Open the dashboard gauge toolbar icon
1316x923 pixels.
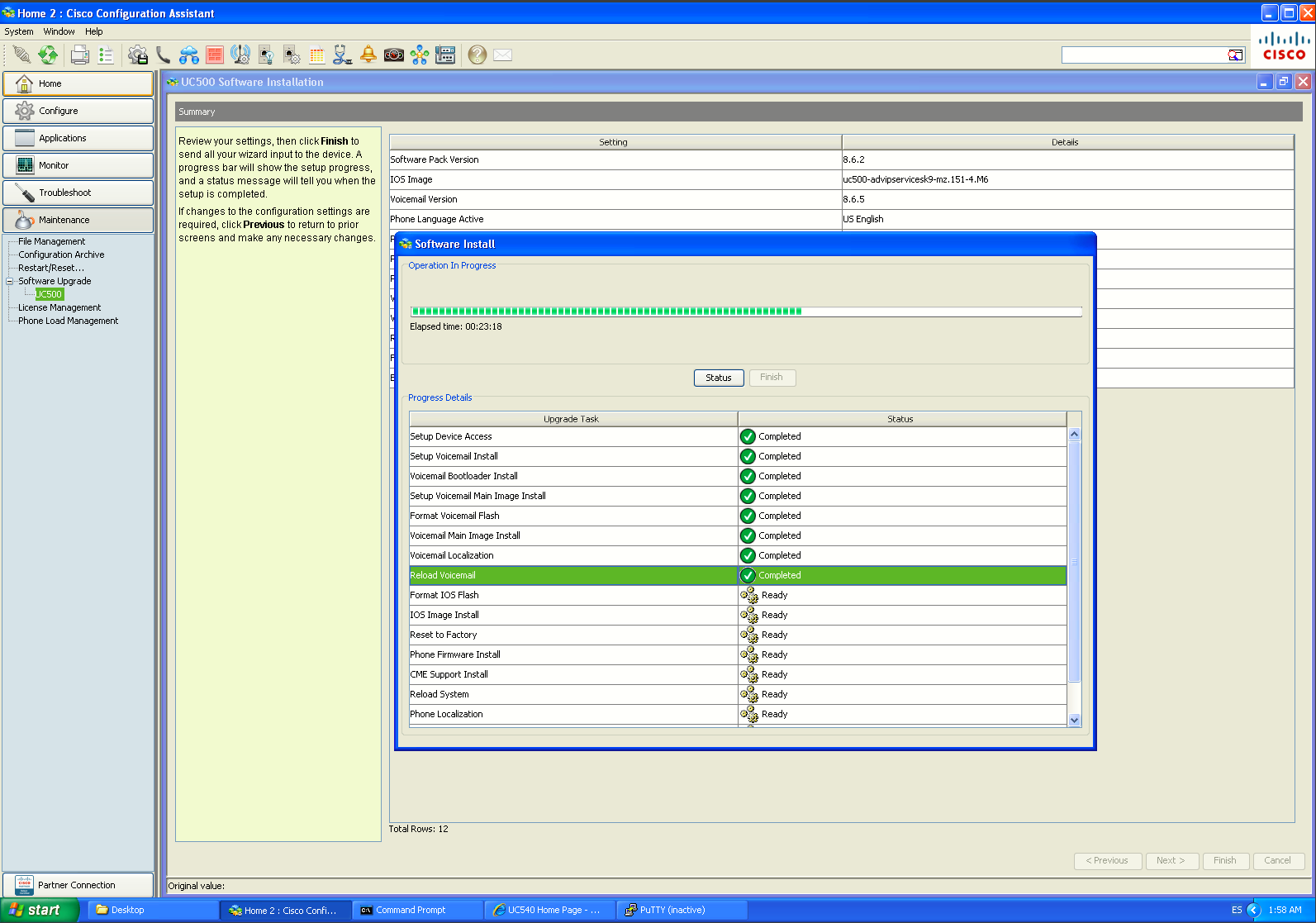point(394,55)
